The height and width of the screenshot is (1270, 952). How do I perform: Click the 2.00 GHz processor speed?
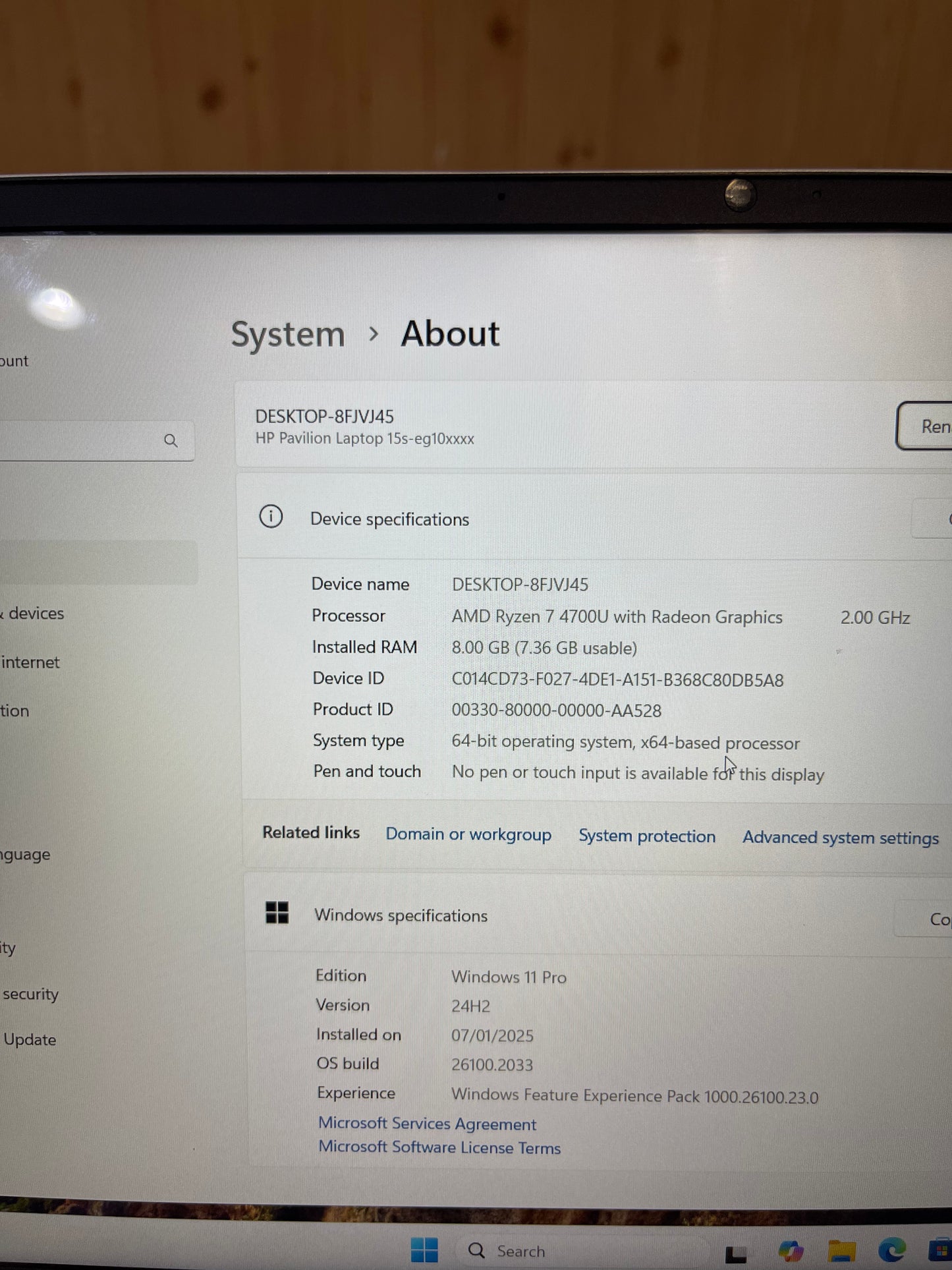[875, 618]
